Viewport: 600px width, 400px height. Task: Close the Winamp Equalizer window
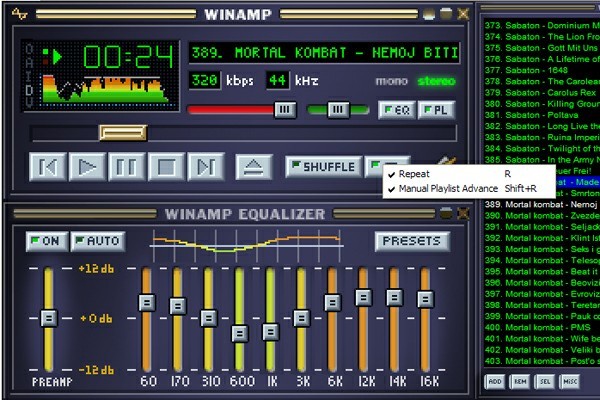click(463, 214)
